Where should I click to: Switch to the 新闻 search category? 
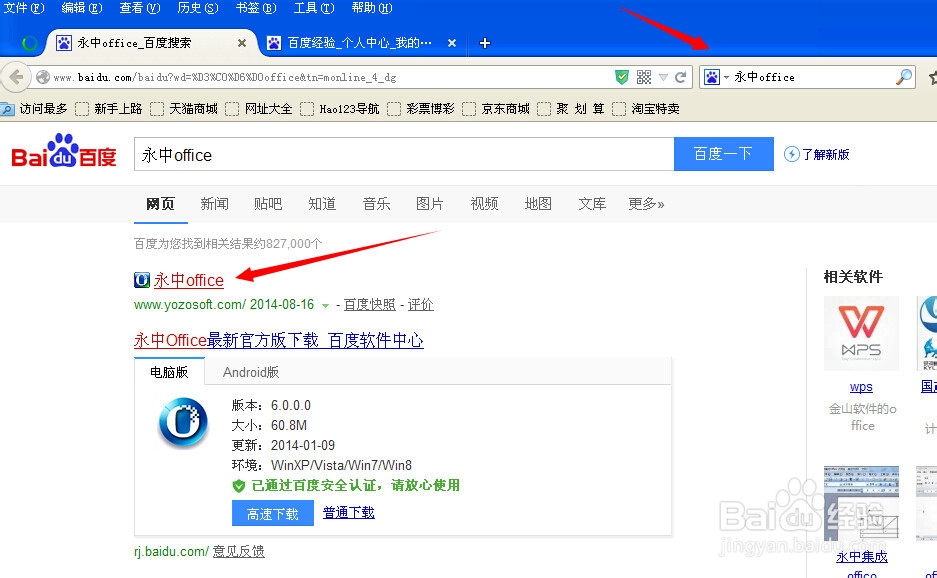pyautogui.click(x=214, y=204)
